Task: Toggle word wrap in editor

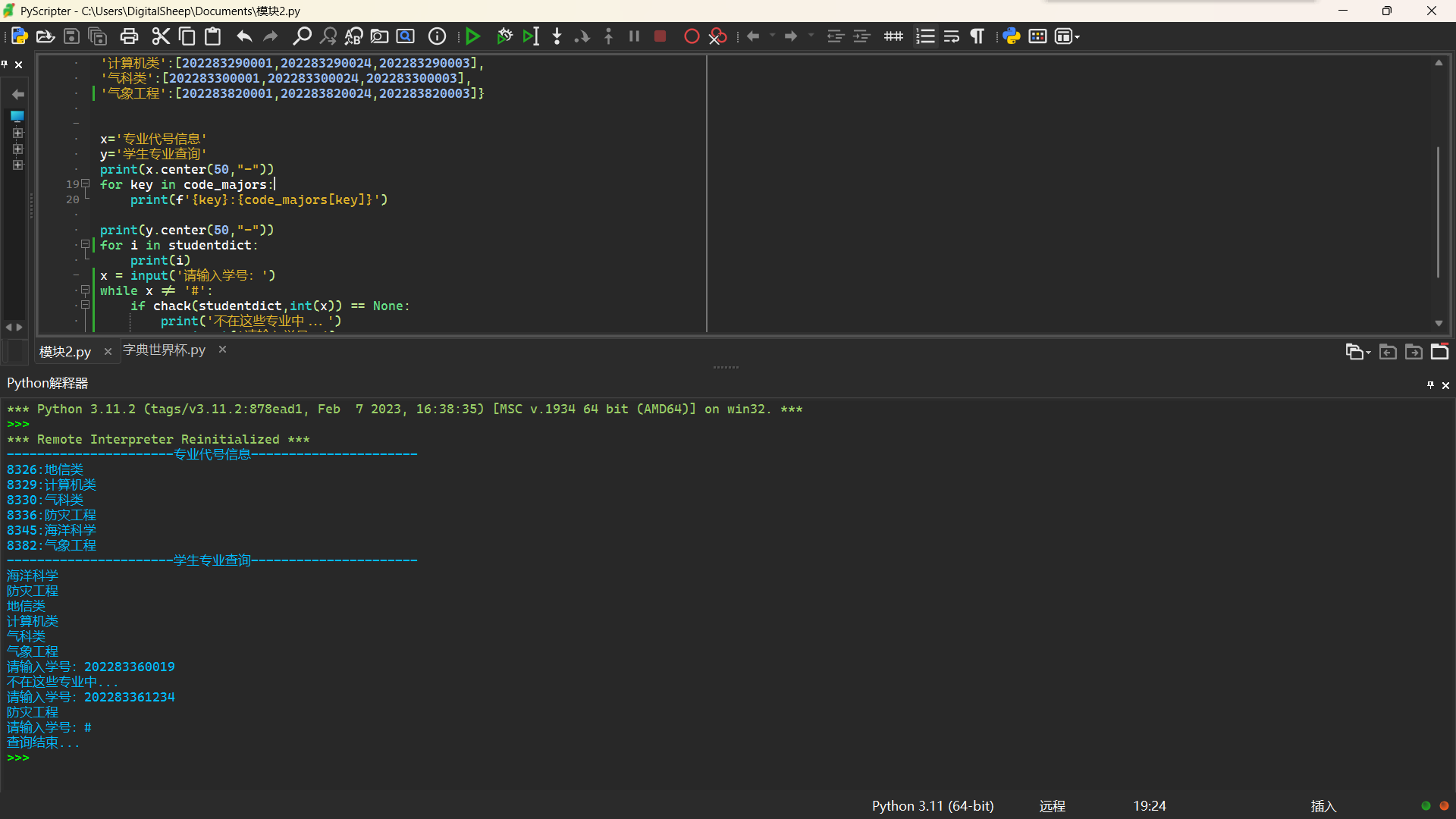Action: point(952,36)
